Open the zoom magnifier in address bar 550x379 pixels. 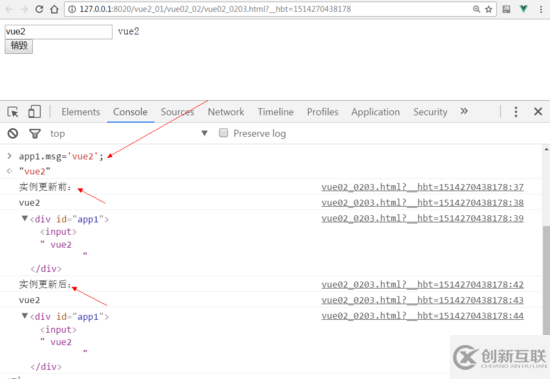pyautogui.click(x=476, y=9)
